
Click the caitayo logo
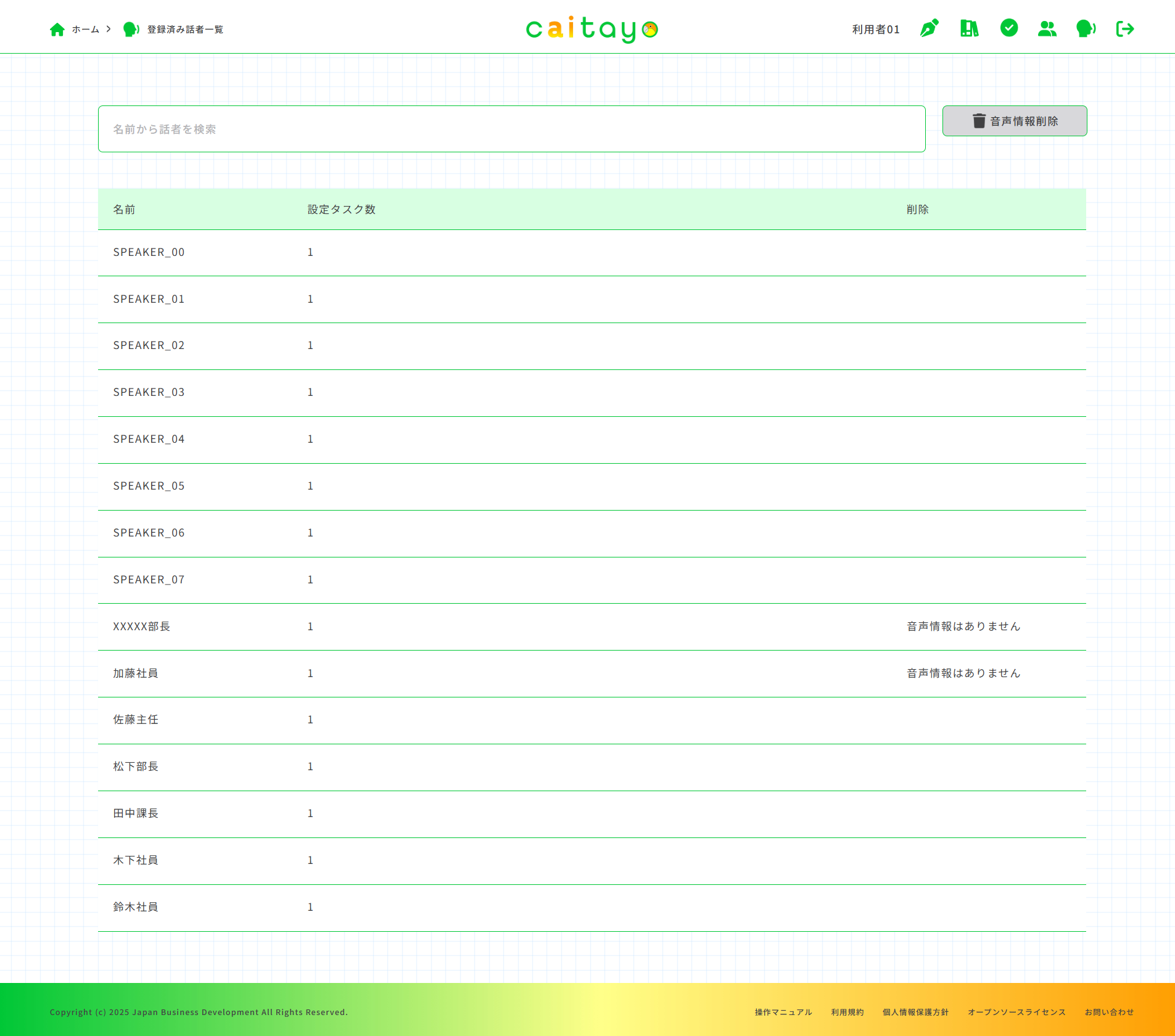tap(592, 29)
